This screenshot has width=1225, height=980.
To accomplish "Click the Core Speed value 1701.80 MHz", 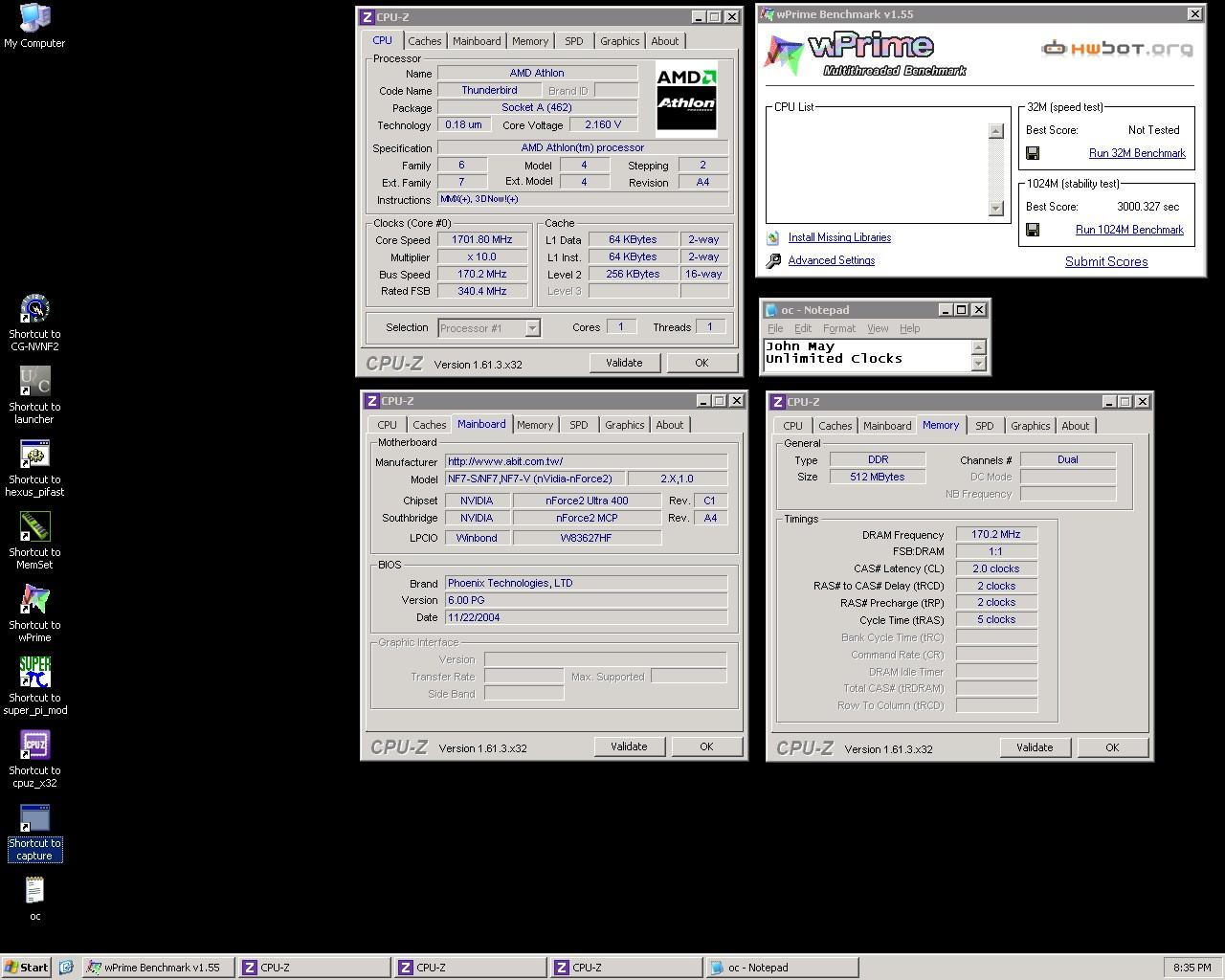I will tap(482, 240).
